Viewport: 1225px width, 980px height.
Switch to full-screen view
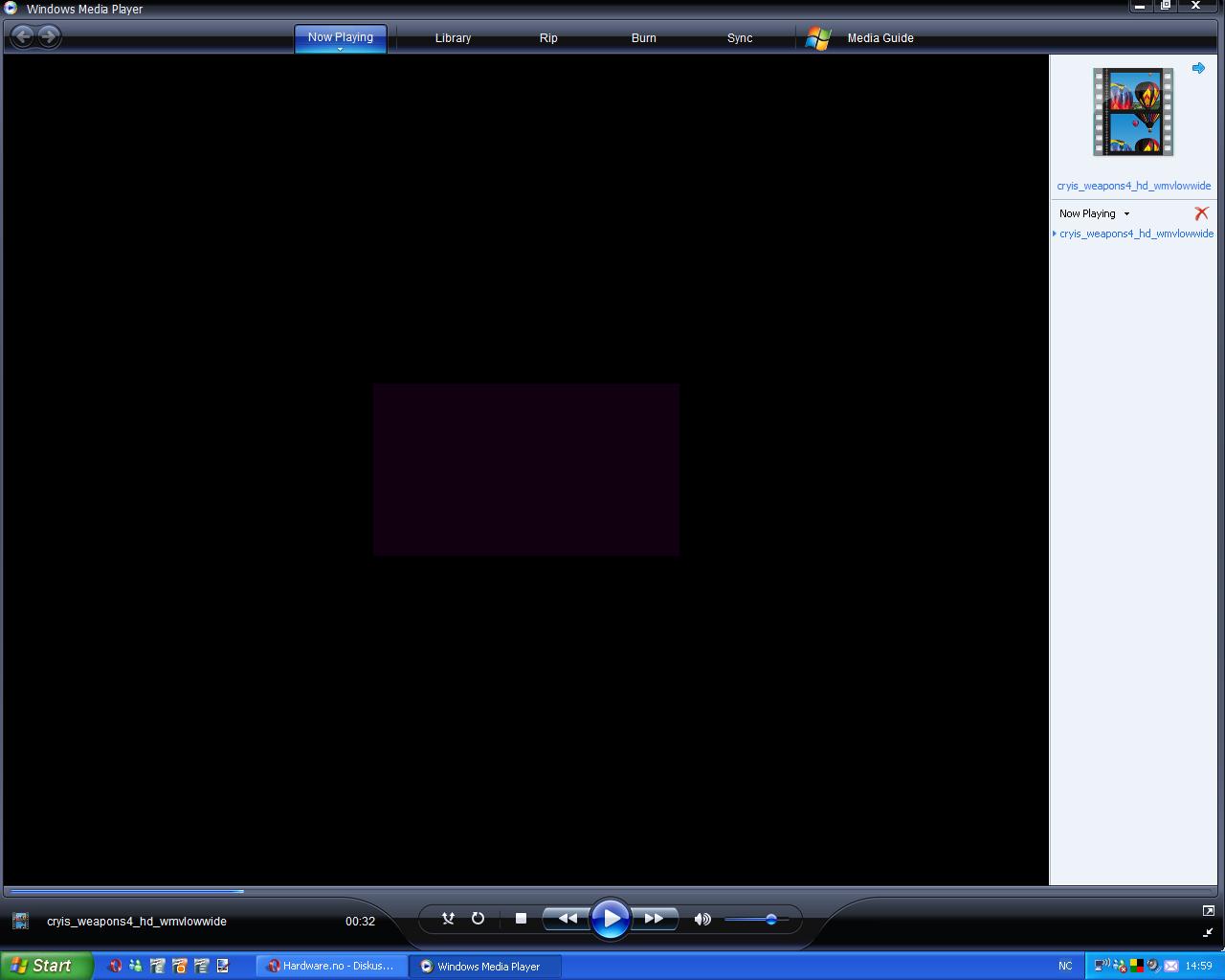click(x=1208, y=910)
